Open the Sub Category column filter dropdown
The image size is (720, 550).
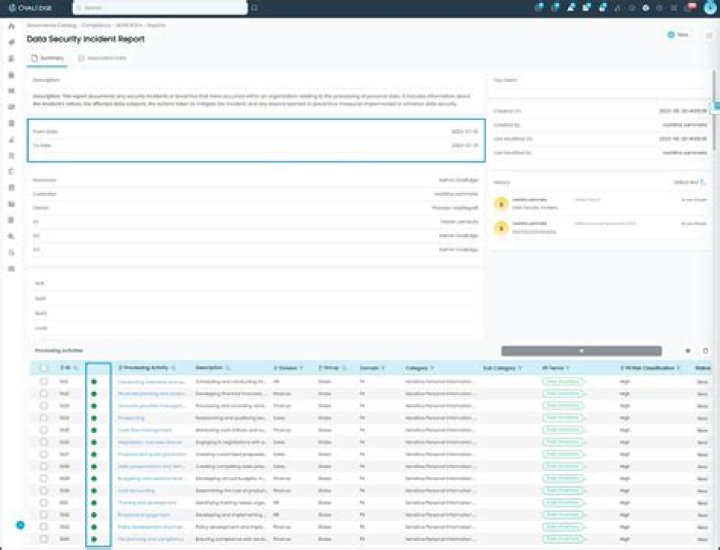518,368
